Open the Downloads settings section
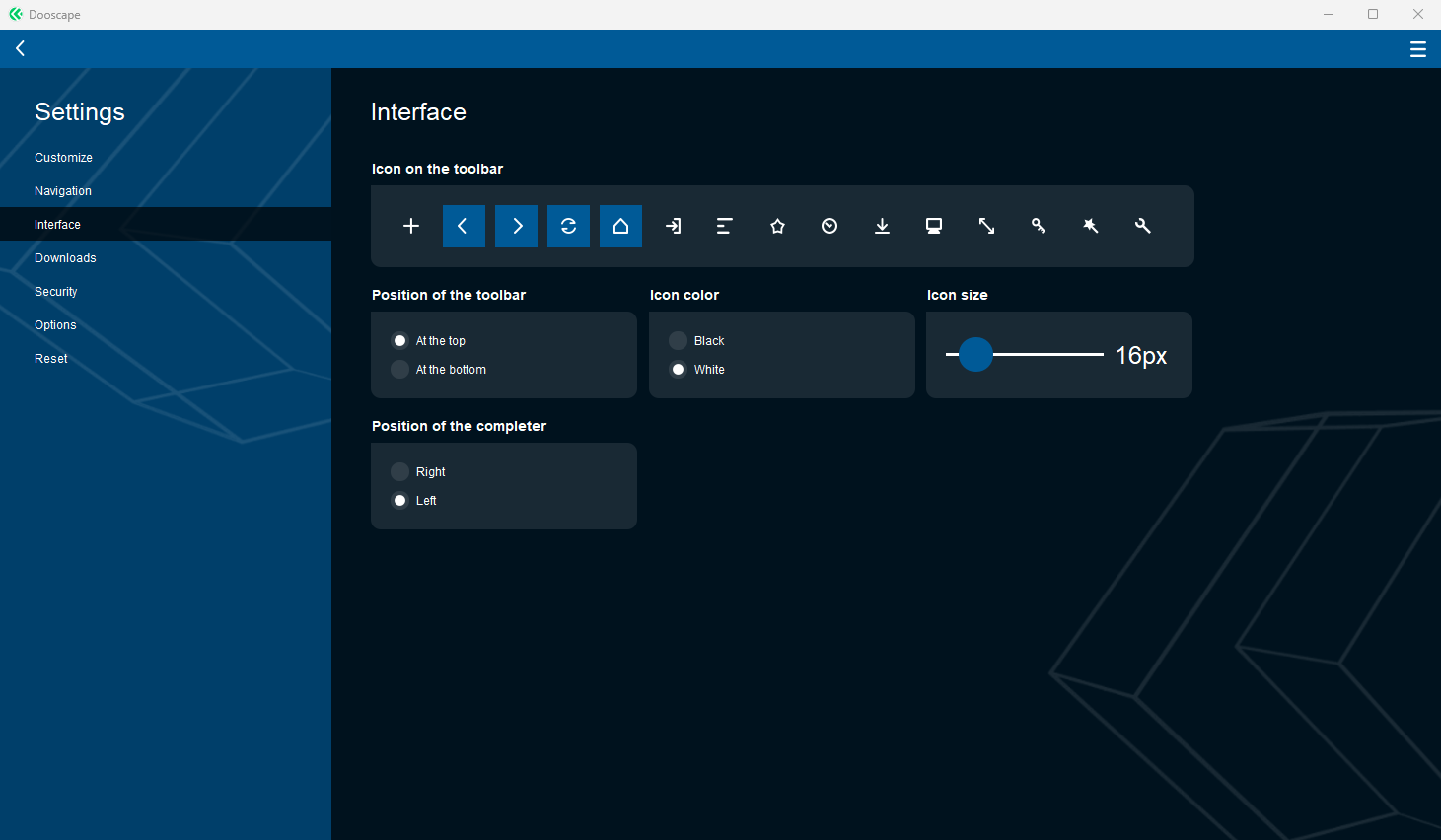 (x=65, y=258)
